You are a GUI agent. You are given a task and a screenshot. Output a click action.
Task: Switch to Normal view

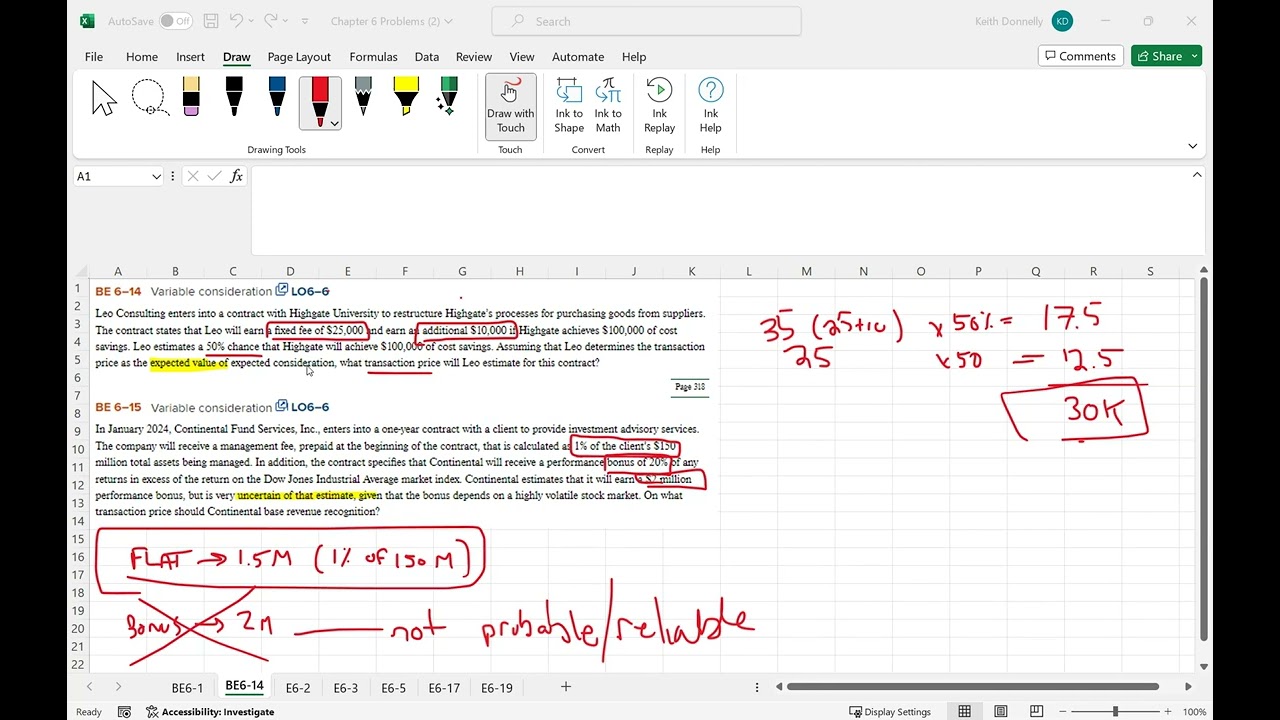point(964,712)
